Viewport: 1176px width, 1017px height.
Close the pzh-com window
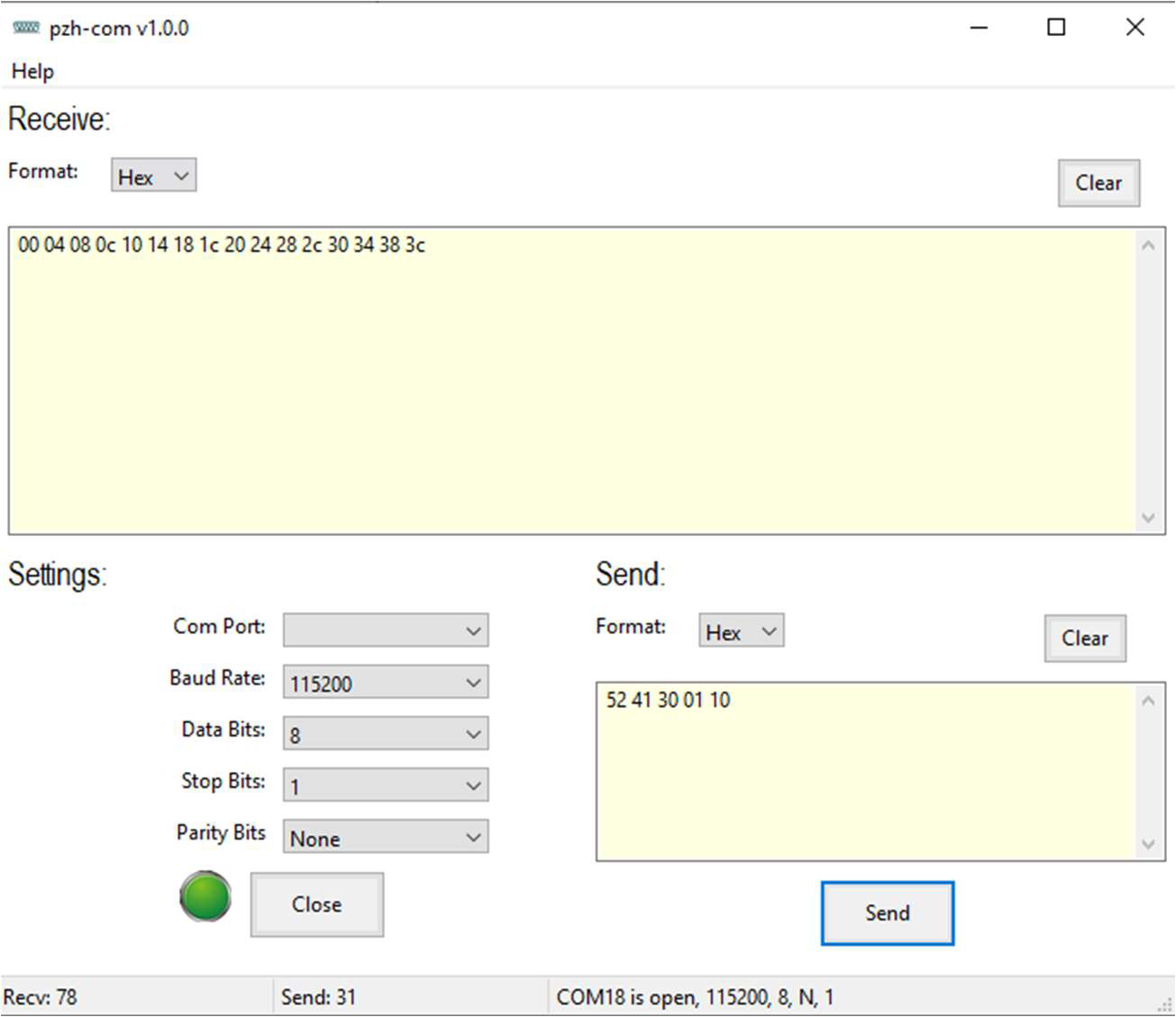click(x=1135, y=28)
